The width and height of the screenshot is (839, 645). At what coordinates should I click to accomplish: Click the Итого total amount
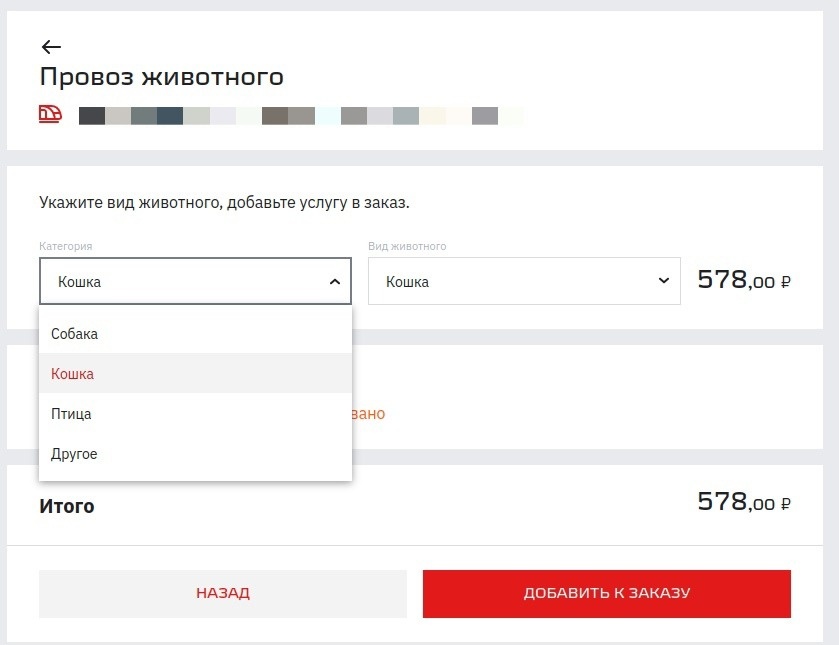[742, 505]
